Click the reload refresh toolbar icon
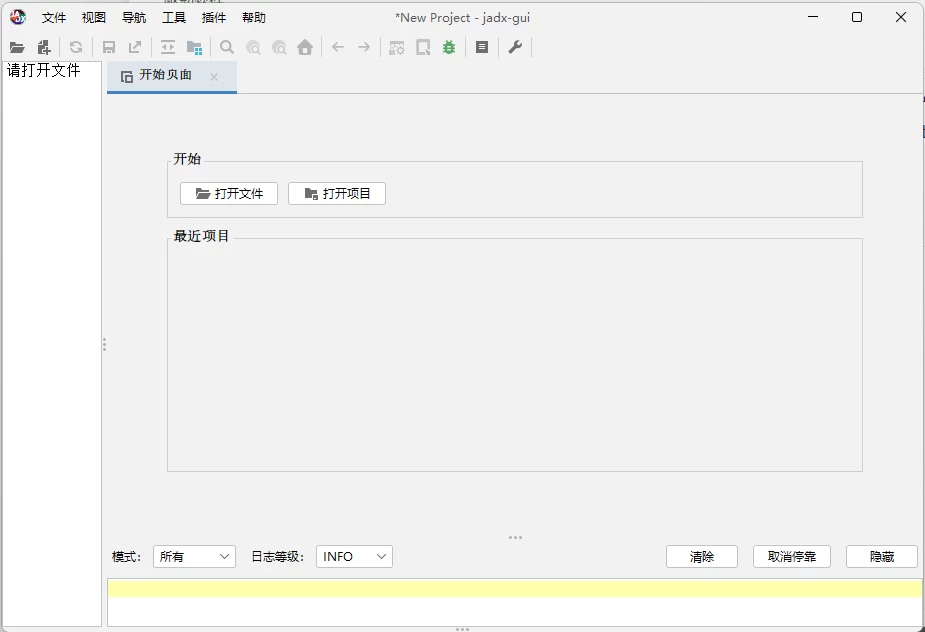 76,47
